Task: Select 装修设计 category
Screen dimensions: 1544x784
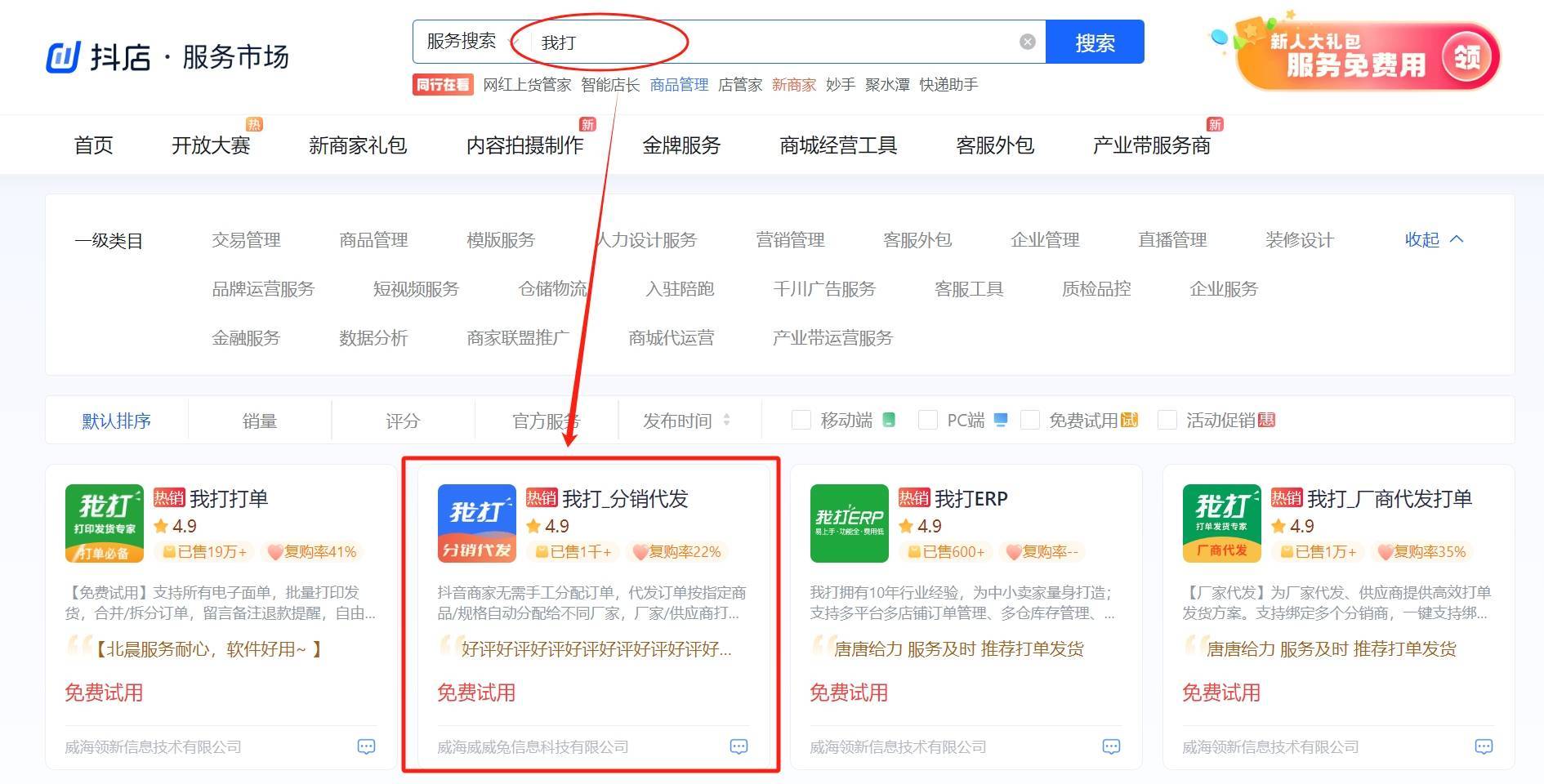Action: 1300,240
